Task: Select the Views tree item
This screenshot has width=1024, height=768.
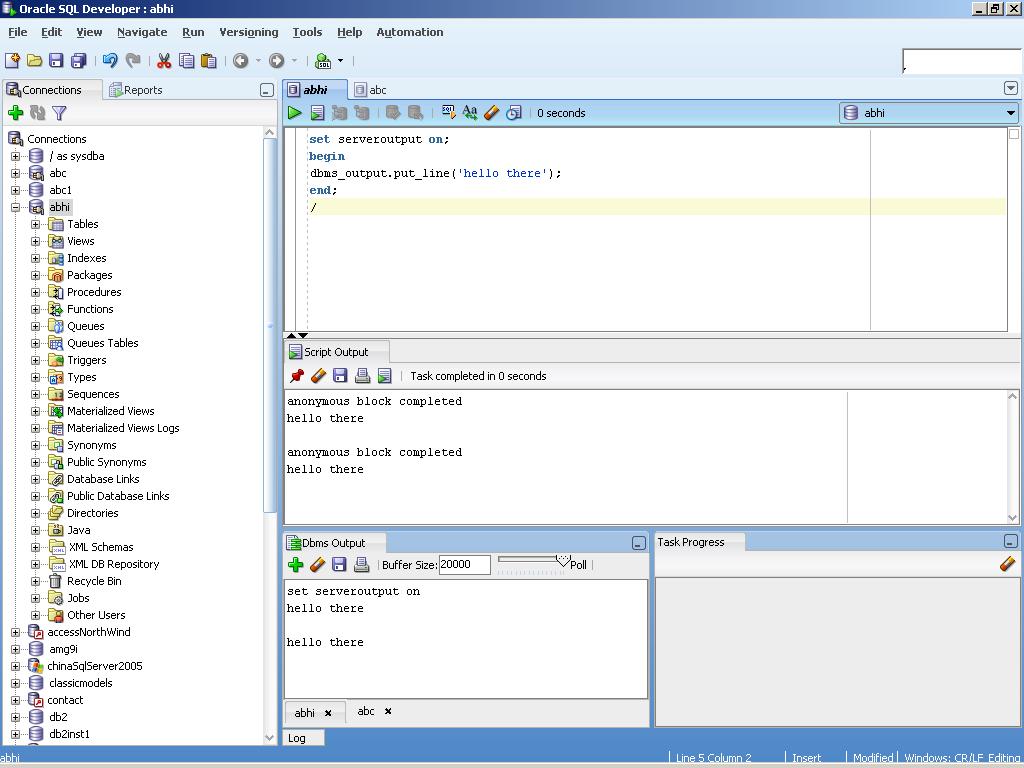Action: point(80,242)
